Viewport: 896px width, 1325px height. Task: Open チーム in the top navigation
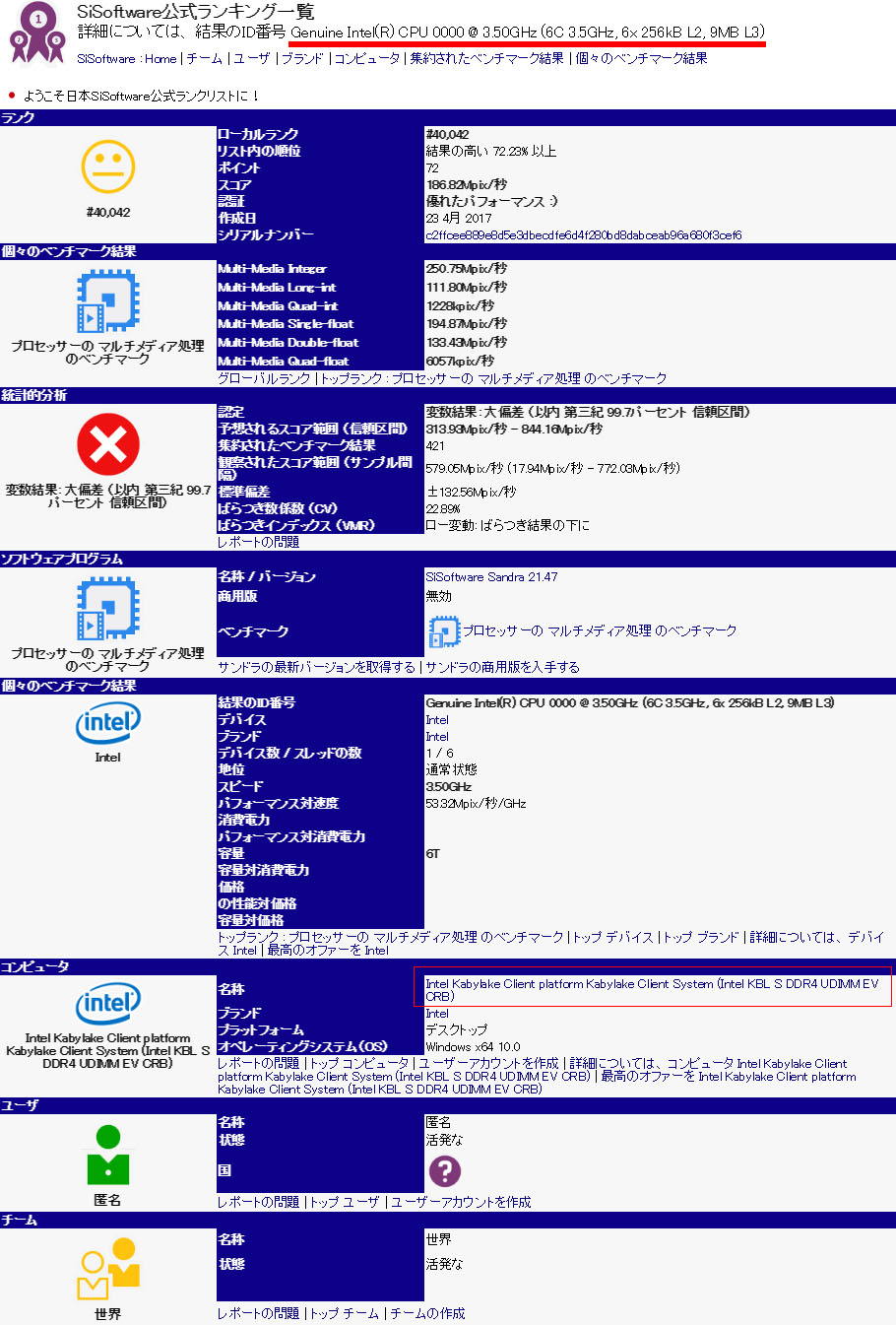pyautogui.click(x=205, y=59)
